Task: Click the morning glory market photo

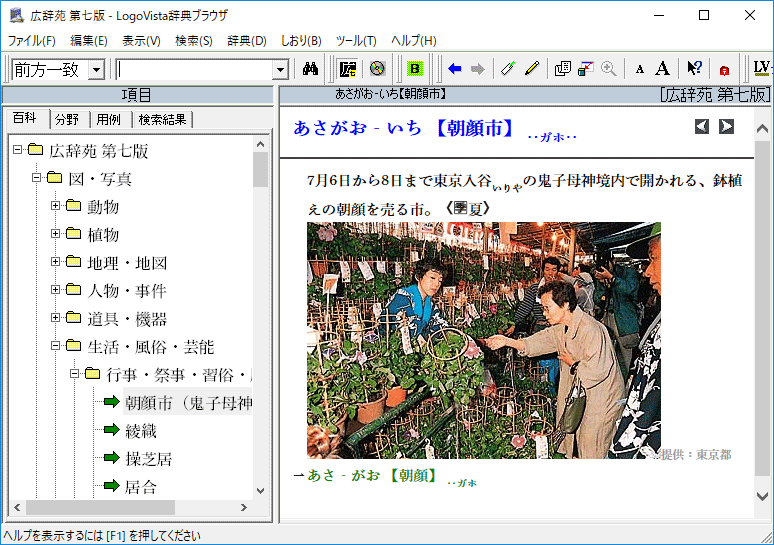Action: pos(484,340)
